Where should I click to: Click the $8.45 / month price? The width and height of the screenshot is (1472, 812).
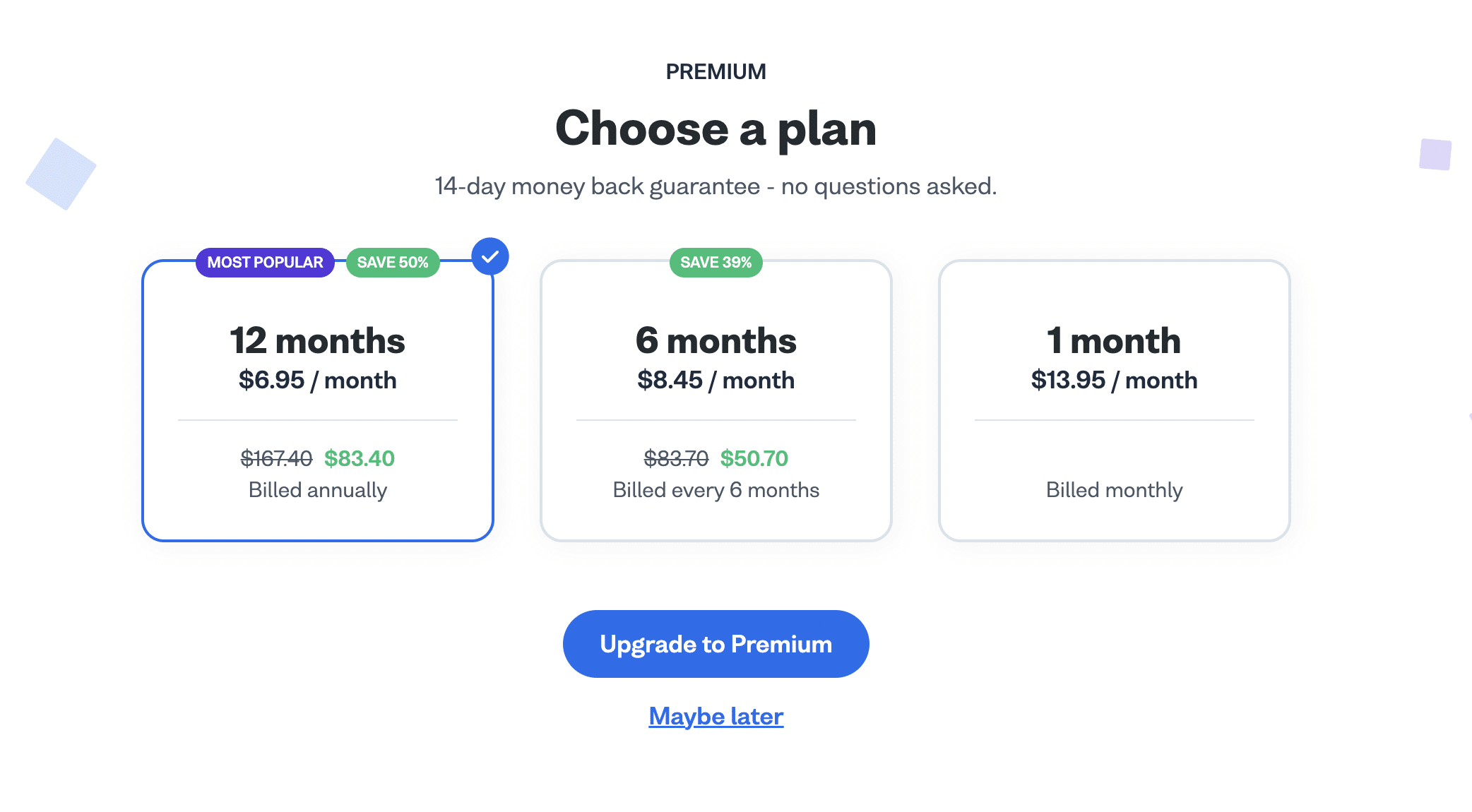pyautogui.click(x=716, y=381)
